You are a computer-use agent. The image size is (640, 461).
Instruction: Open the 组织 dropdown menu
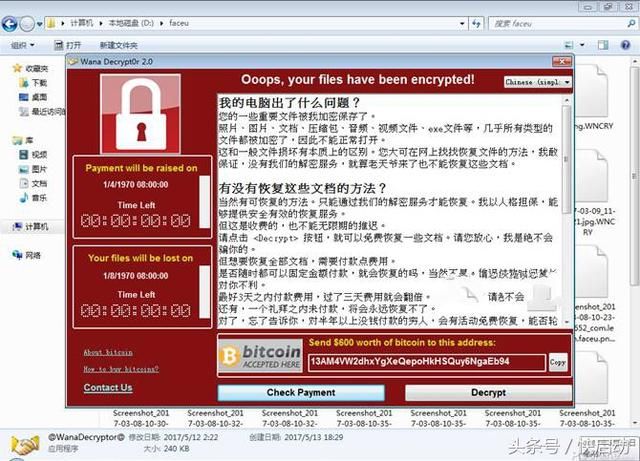(x=22, y=45)
